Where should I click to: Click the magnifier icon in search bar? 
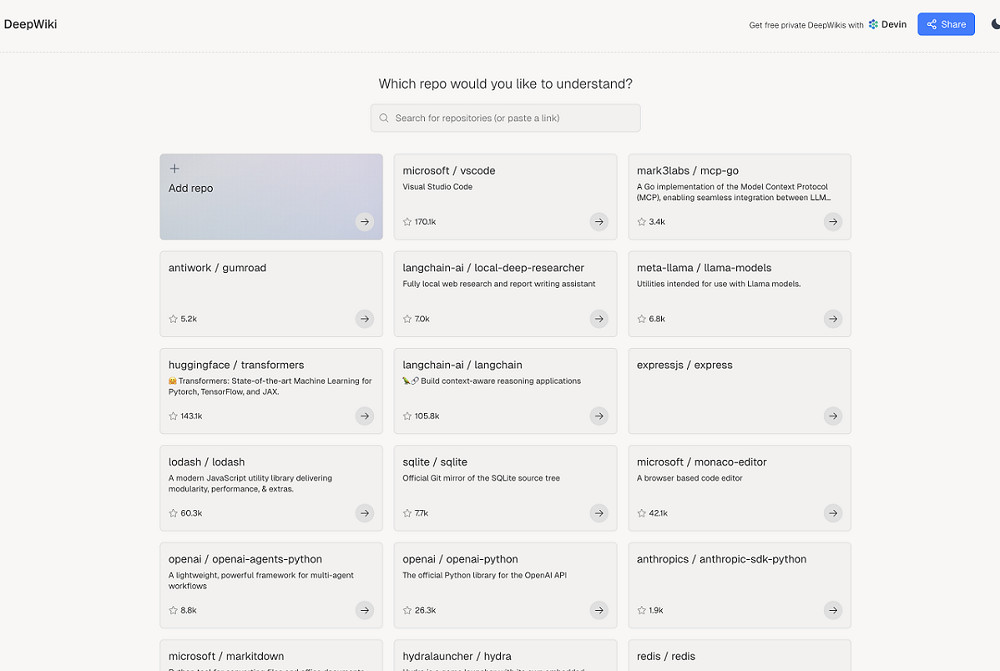[x=384, y=118]
